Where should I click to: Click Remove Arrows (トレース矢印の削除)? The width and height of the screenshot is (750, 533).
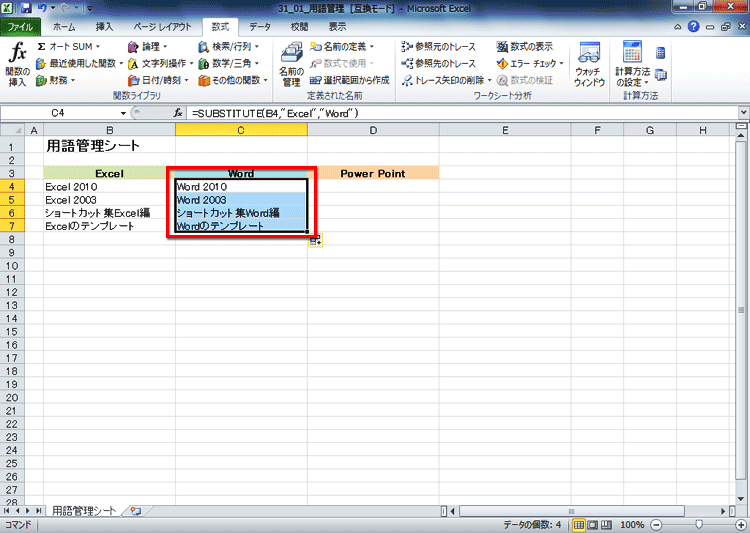tap(447, 80)
